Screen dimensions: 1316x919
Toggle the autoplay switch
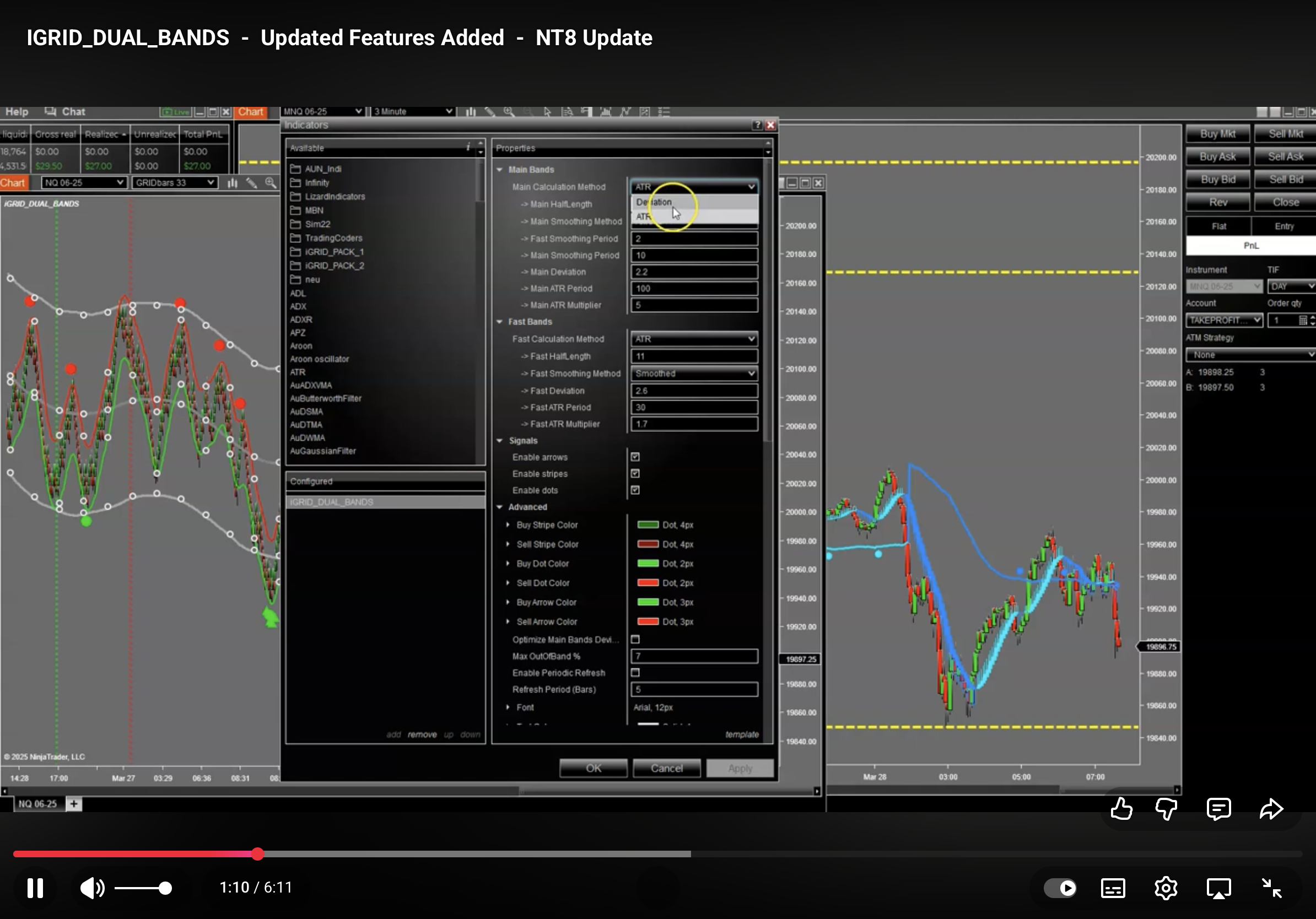click(1060, 888)
